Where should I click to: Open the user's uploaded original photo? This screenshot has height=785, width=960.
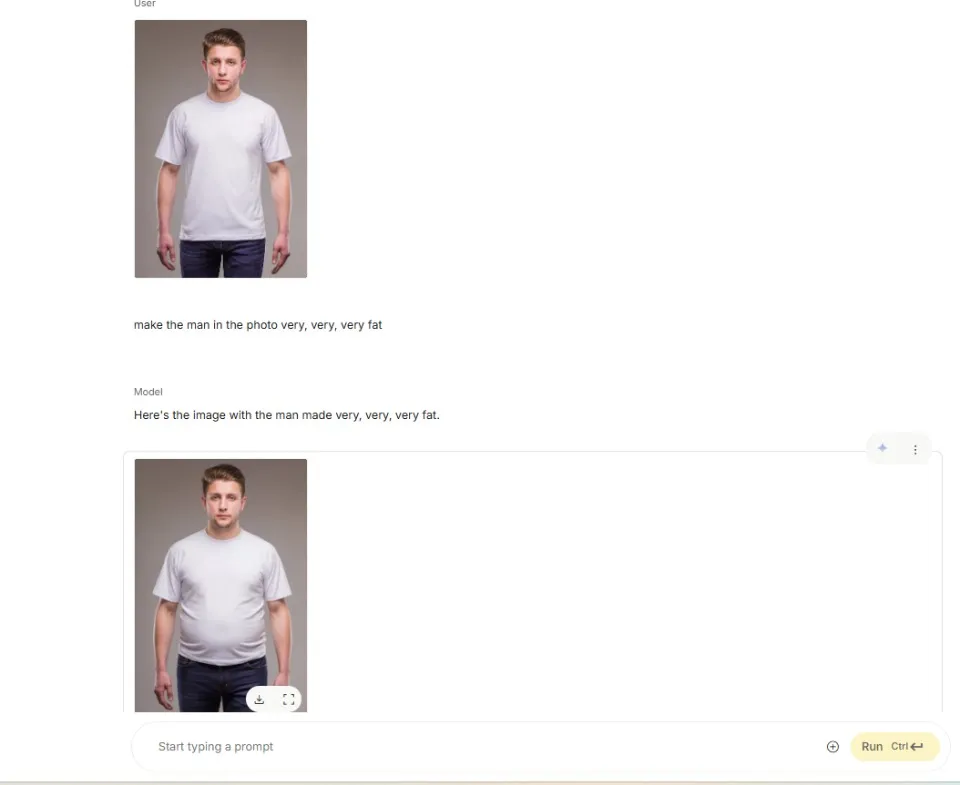[220, 149]
